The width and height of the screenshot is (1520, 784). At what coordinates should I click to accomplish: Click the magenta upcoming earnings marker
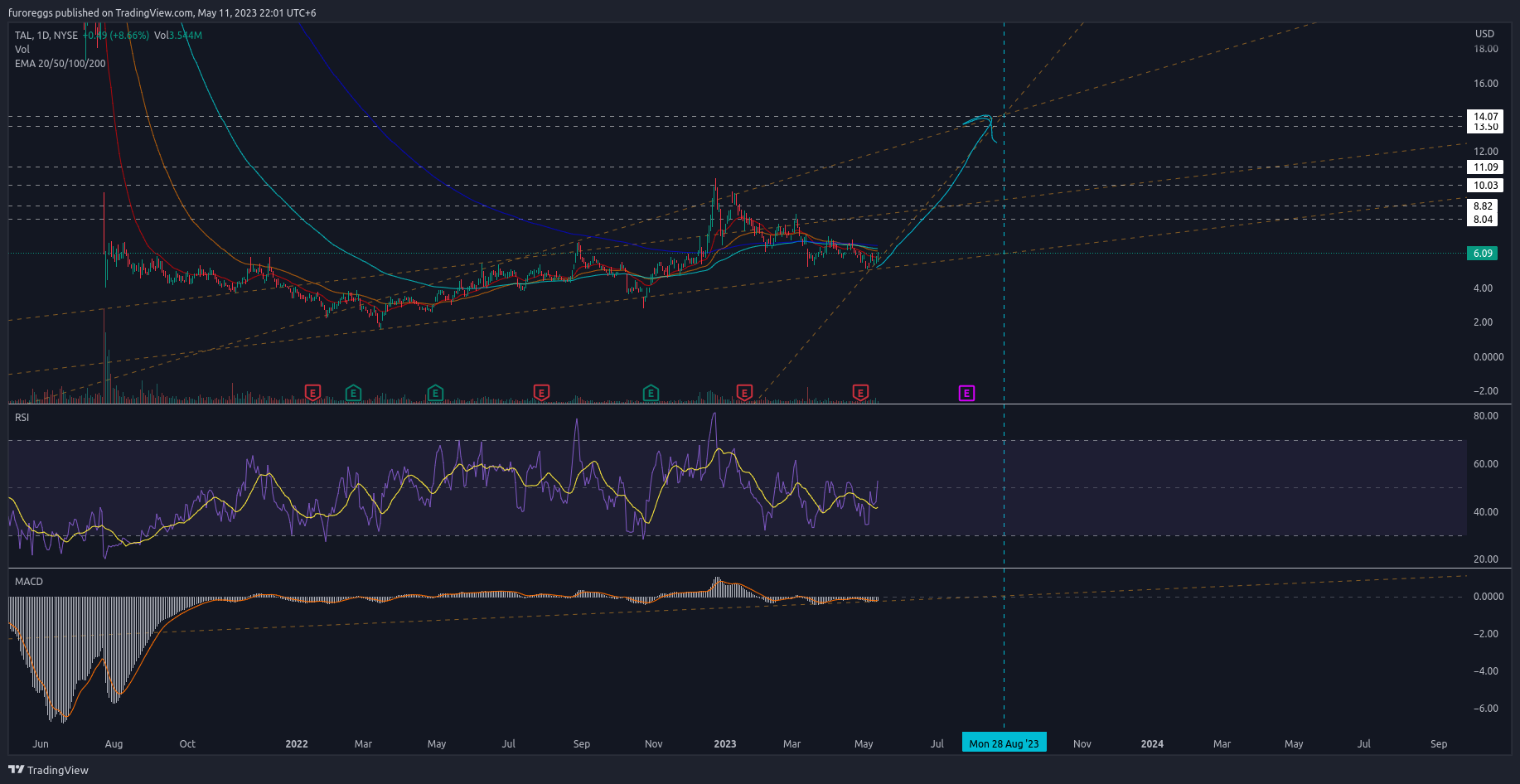click(x=966, y=393)
